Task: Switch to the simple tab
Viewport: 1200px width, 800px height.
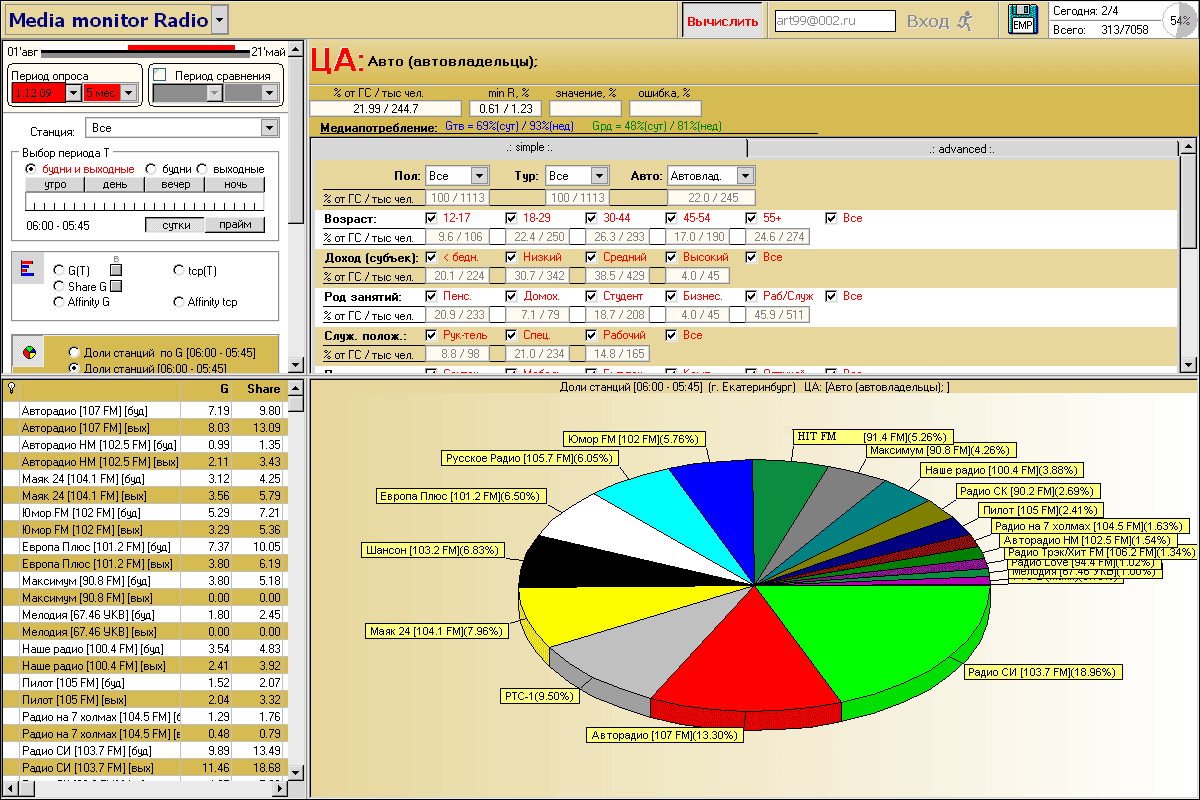Action: pyautogui.click(x=528, y=149)
